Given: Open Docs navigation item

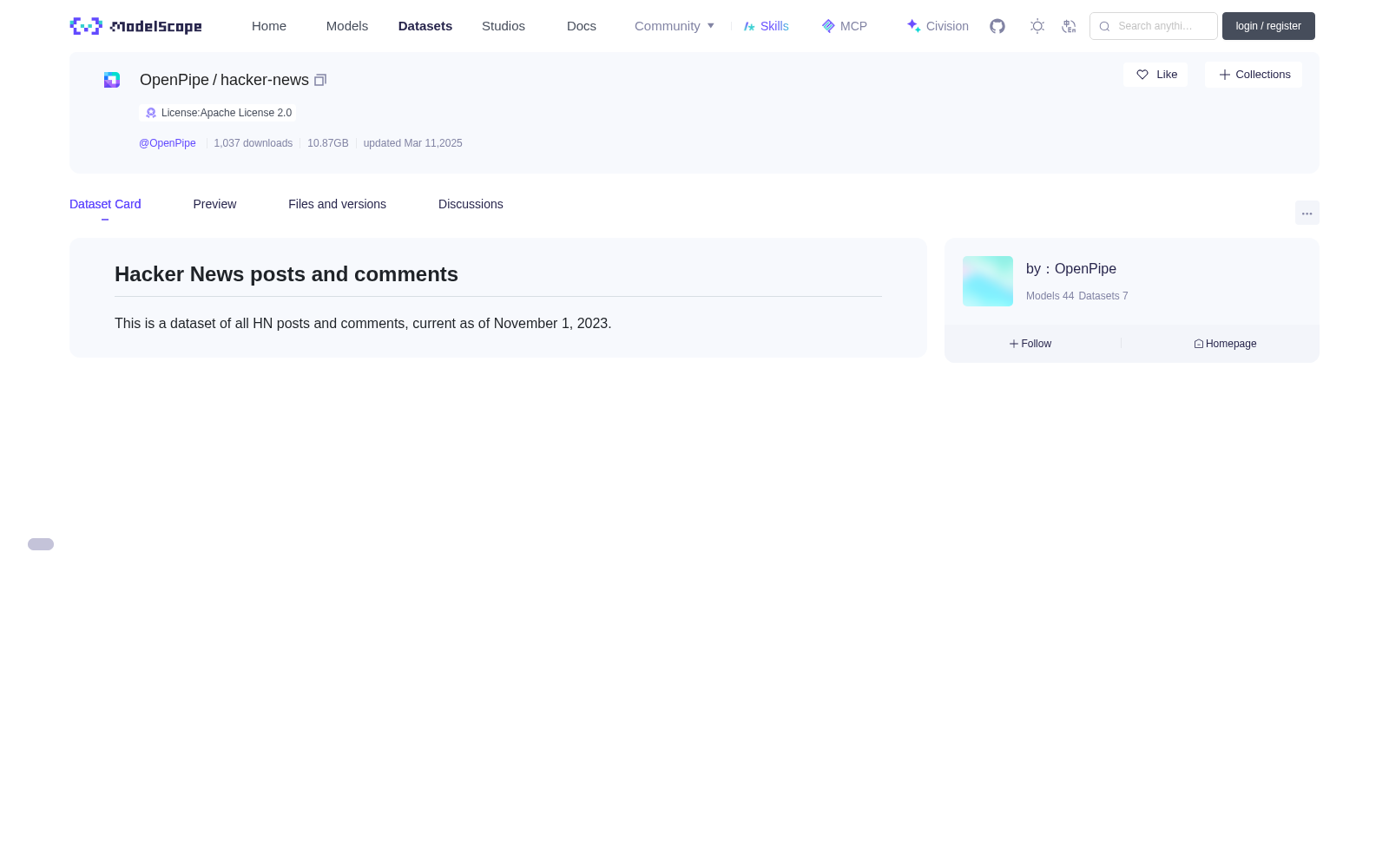Looking at the screenshot, I should tap(582, 26).
